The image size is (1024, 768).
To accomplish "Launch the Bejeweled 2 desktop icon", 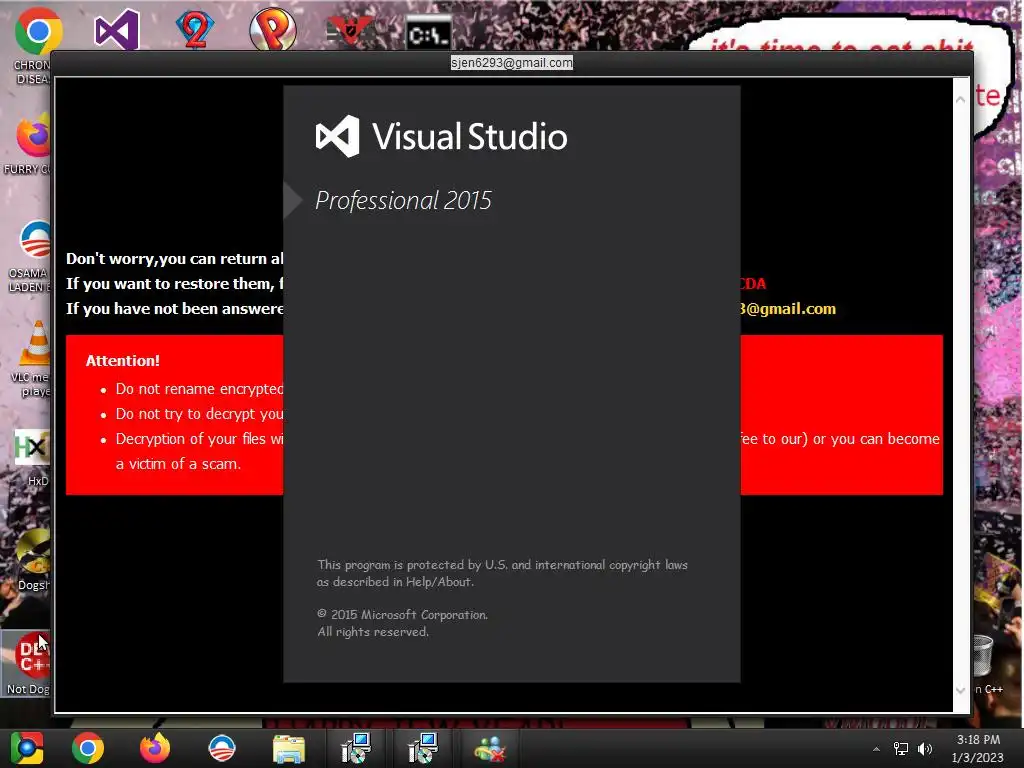I will [x=195, y=30].
